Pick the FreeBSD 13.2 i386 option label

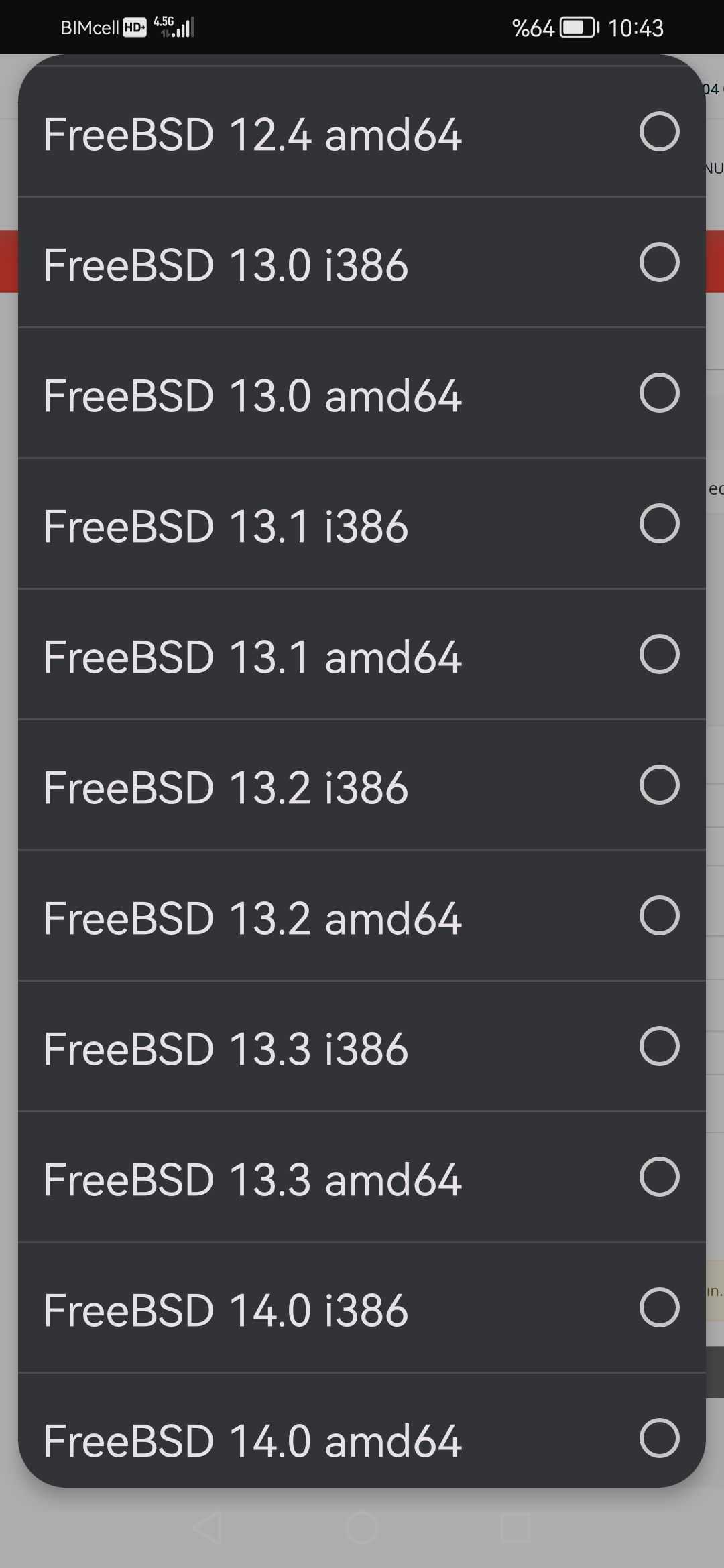click(226, 788)
